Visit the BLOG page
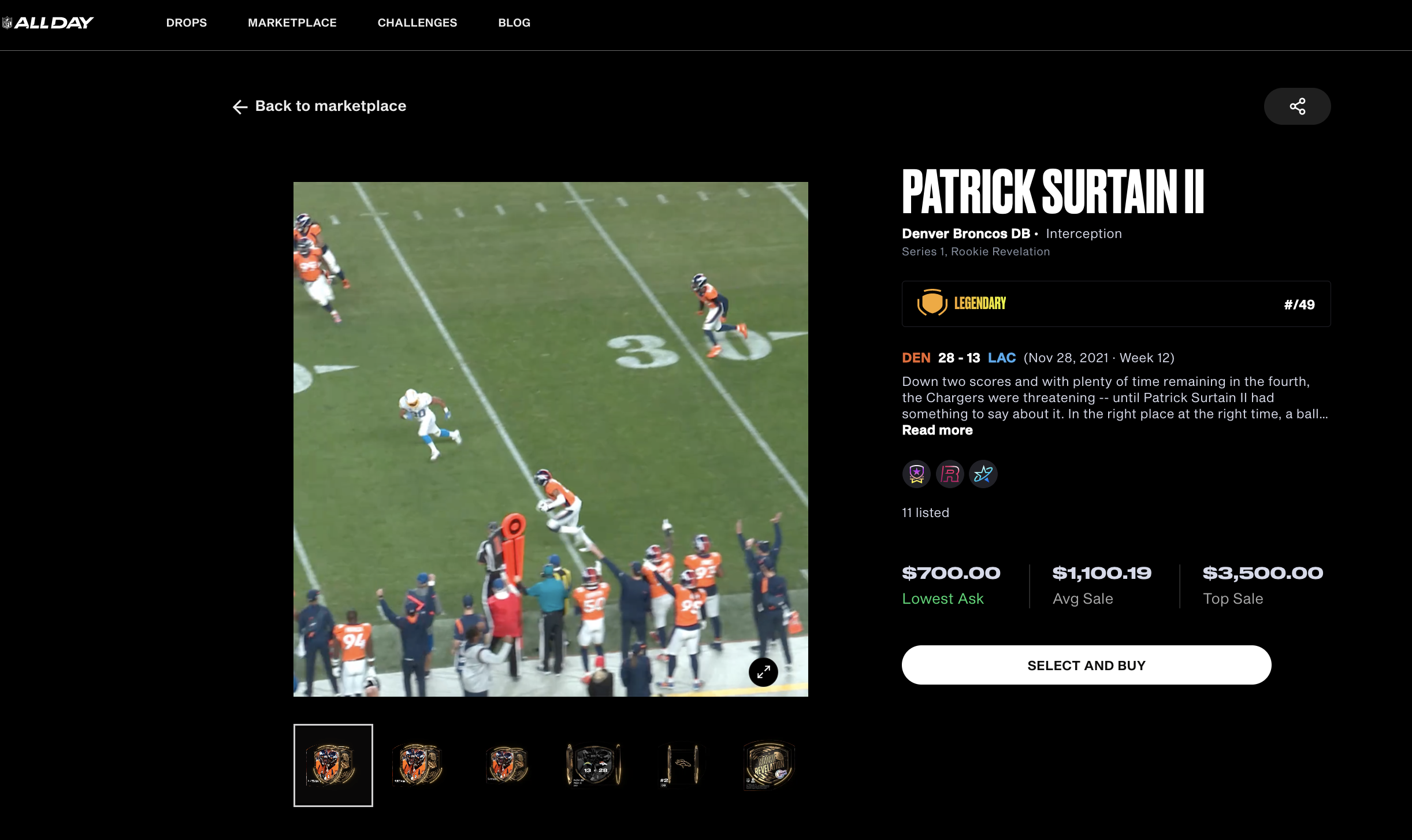Viewport: 1412px width, 840px height. [514, 23]
